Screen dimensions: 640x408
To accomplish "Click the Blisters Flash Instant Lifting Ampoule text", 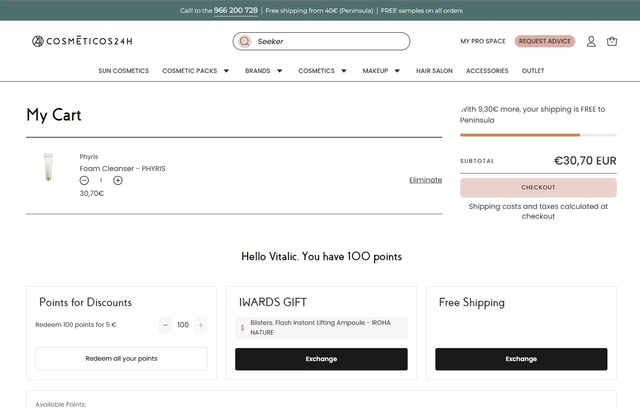I will (x=320, y=328).
